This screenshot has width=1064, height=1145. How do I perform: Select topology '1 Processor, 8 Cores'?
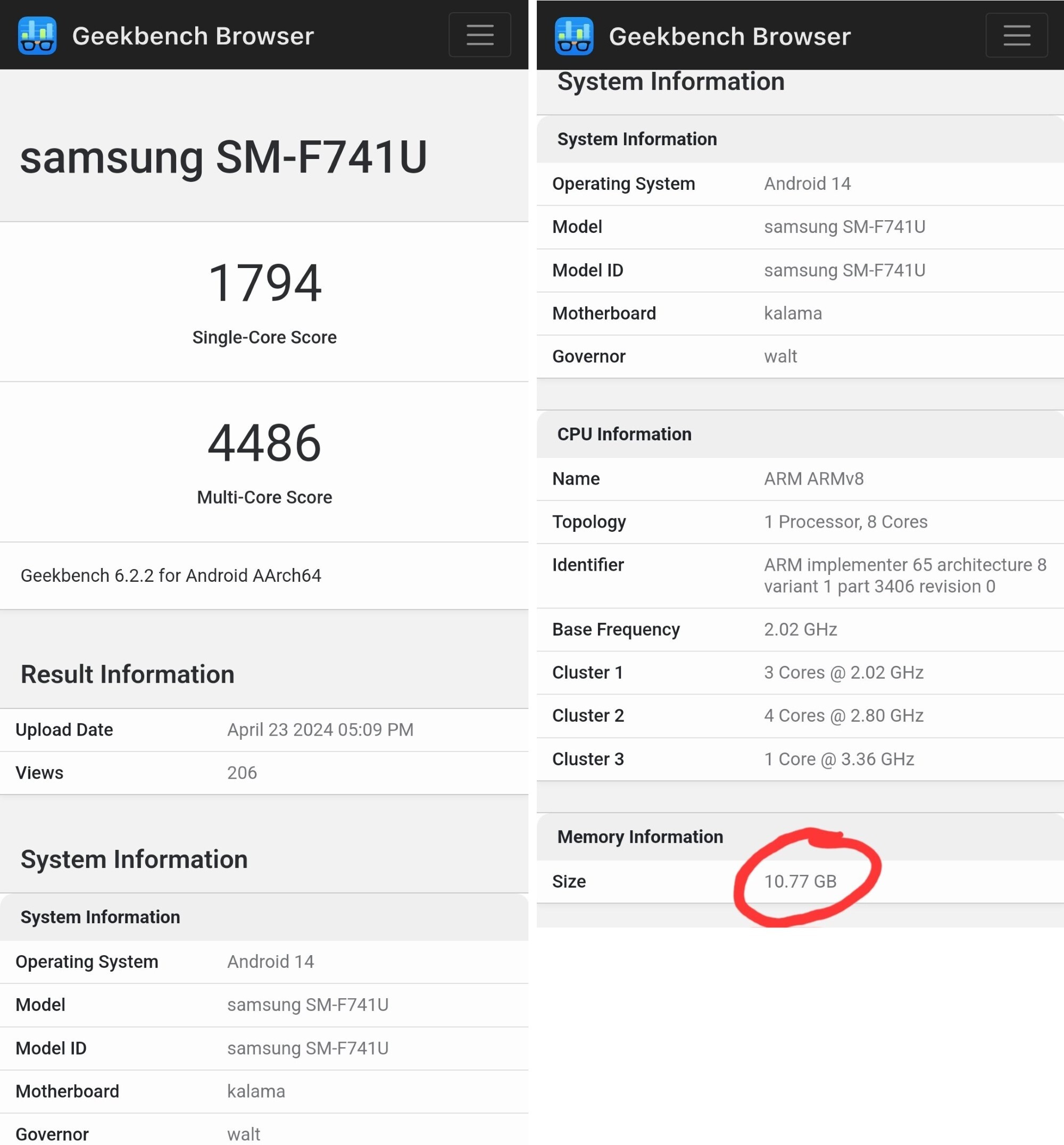pyautogui.click(x=846, y=522)
